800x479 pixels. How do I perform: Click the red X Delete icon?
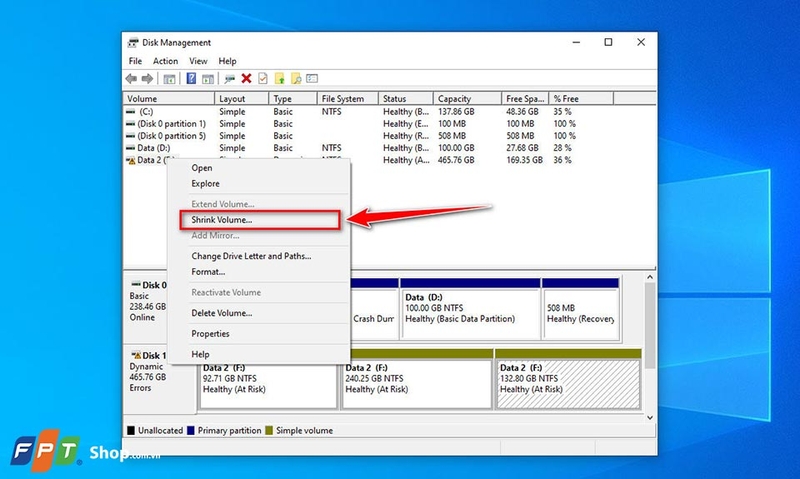(x=246, y=79)
